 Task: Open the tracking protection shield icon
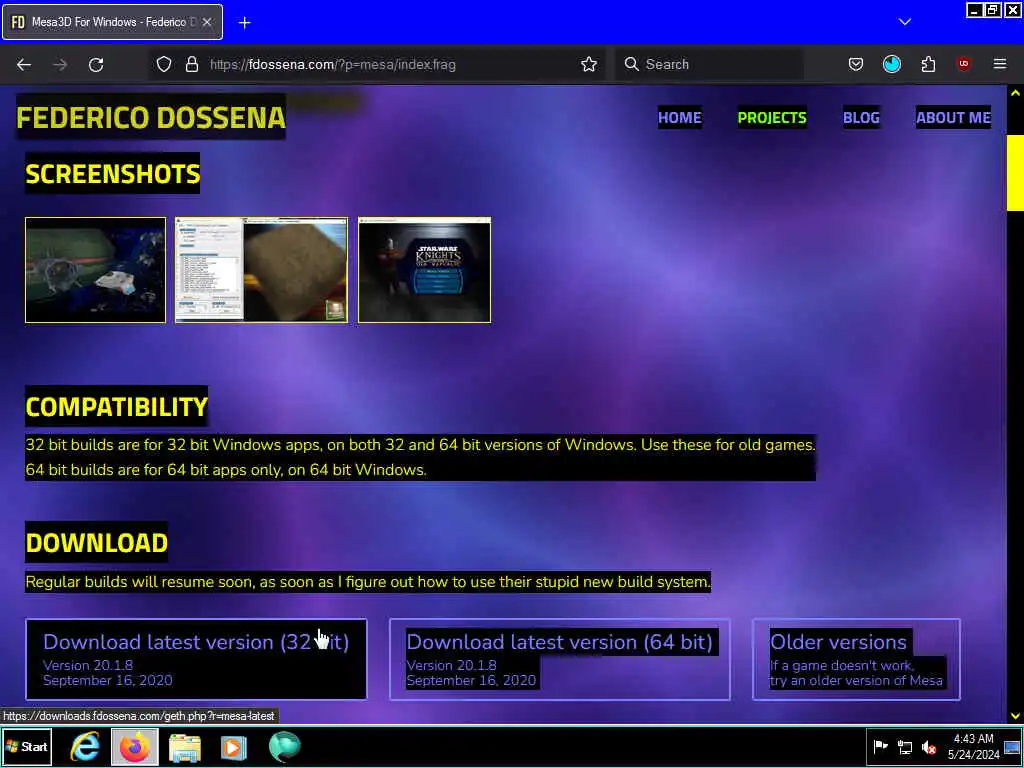(164, 64)
